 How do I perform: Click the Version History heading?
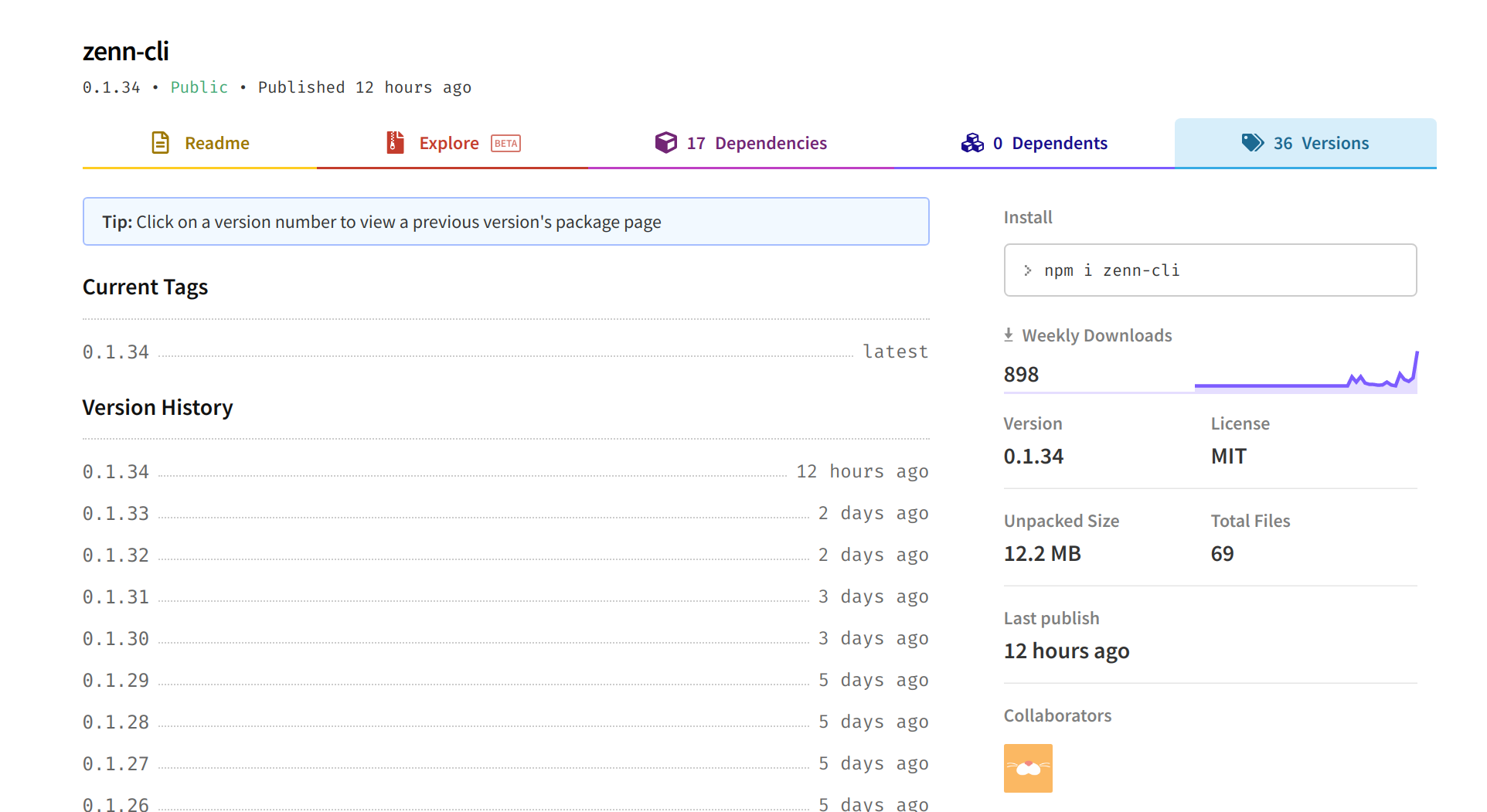pyautogui.click(x=158, y=407)
